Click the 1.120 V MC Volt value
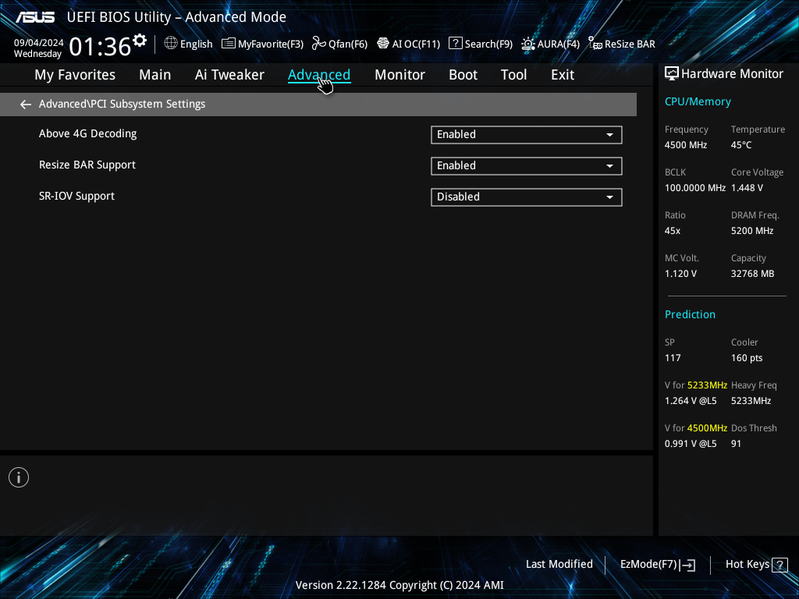This screenshot has width=799, height=599. pos(680,274)
